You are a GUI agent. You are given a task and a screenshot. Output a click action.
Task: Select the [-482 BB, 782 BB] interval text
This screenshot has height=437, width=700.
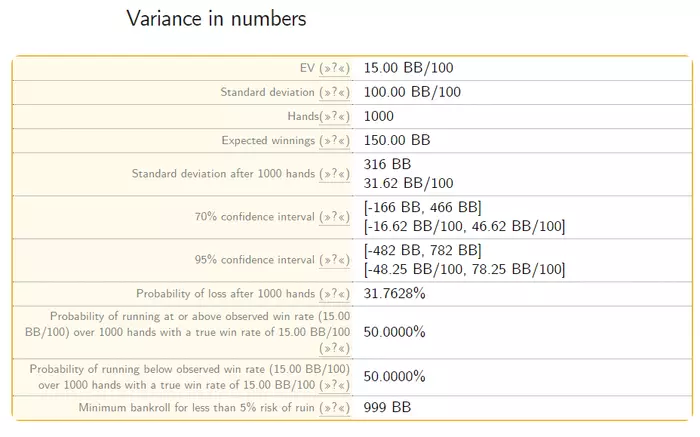coord(423,250)
